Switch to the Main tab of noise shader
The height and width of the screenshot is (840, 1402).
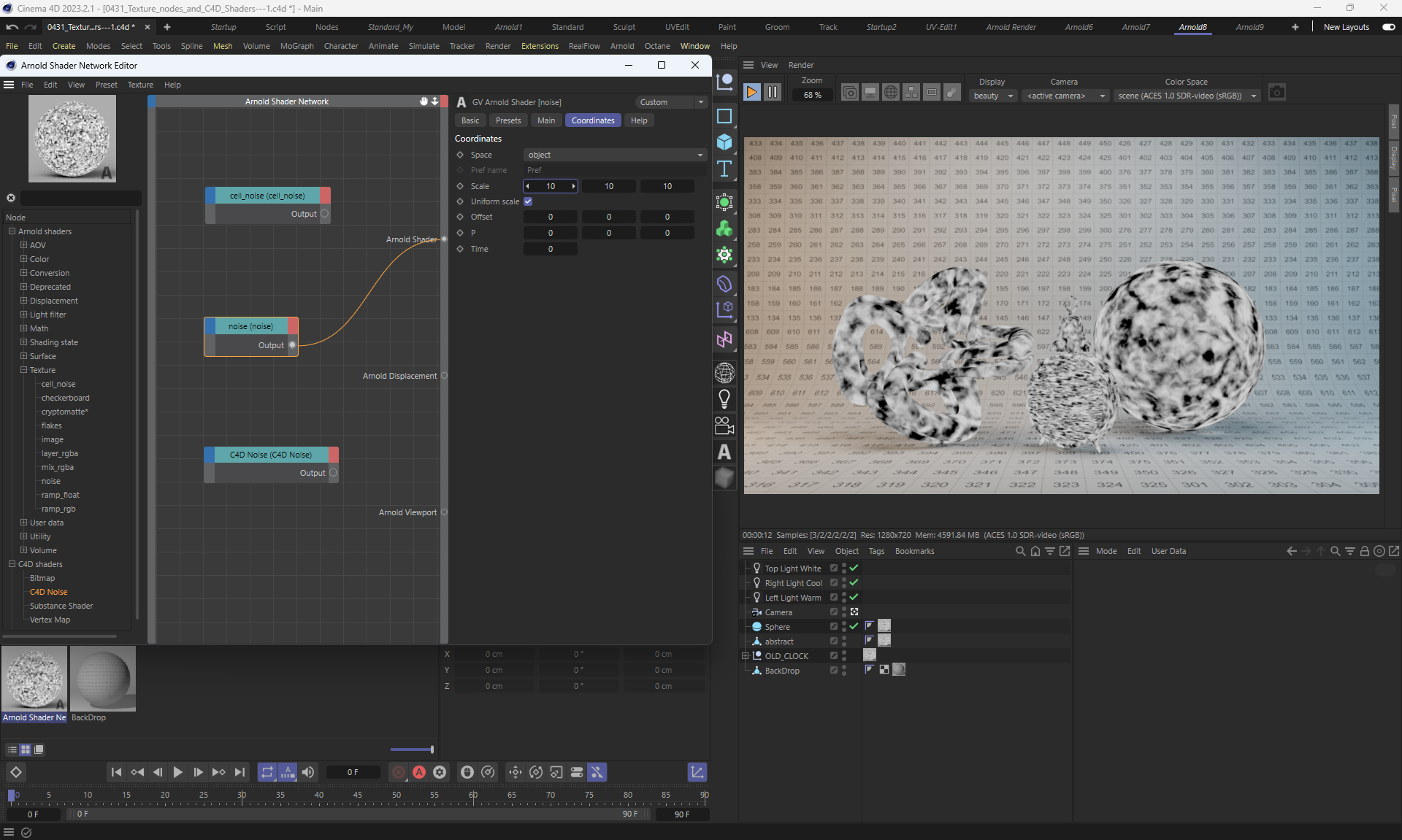coord(545,120)
